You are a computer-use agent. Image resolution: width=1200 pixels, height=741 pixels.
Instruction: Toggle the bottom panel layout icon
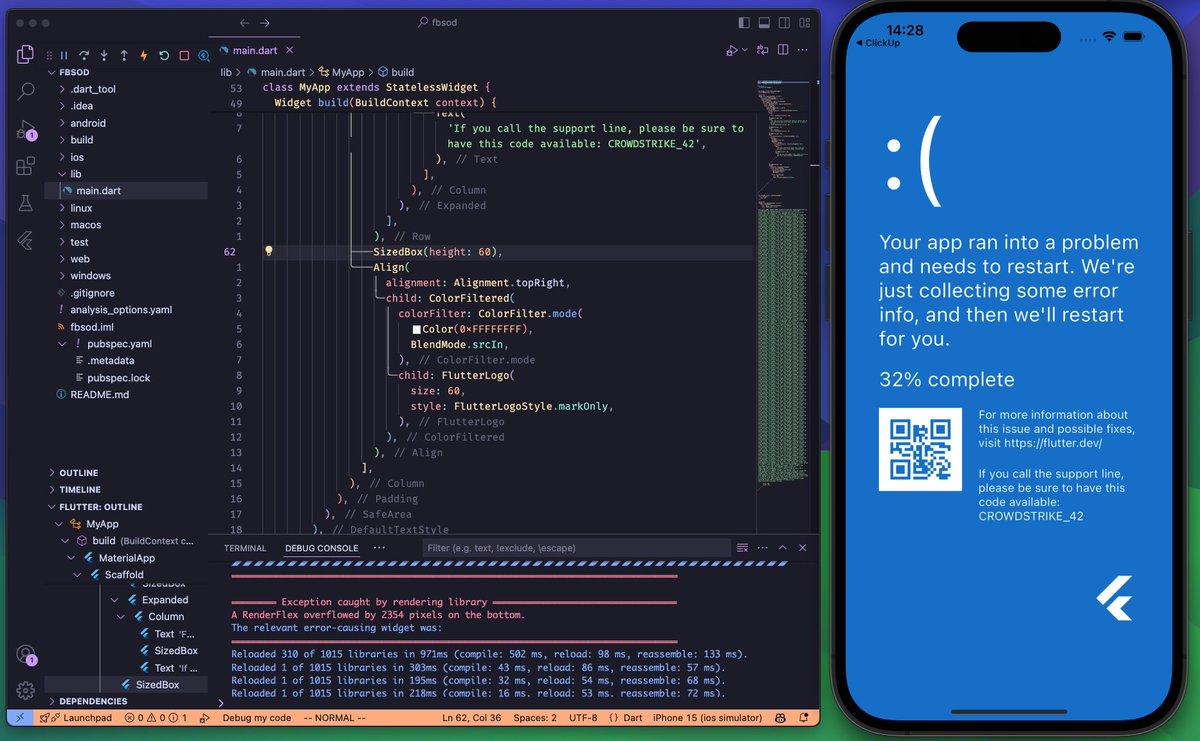(x=764, y=22)
